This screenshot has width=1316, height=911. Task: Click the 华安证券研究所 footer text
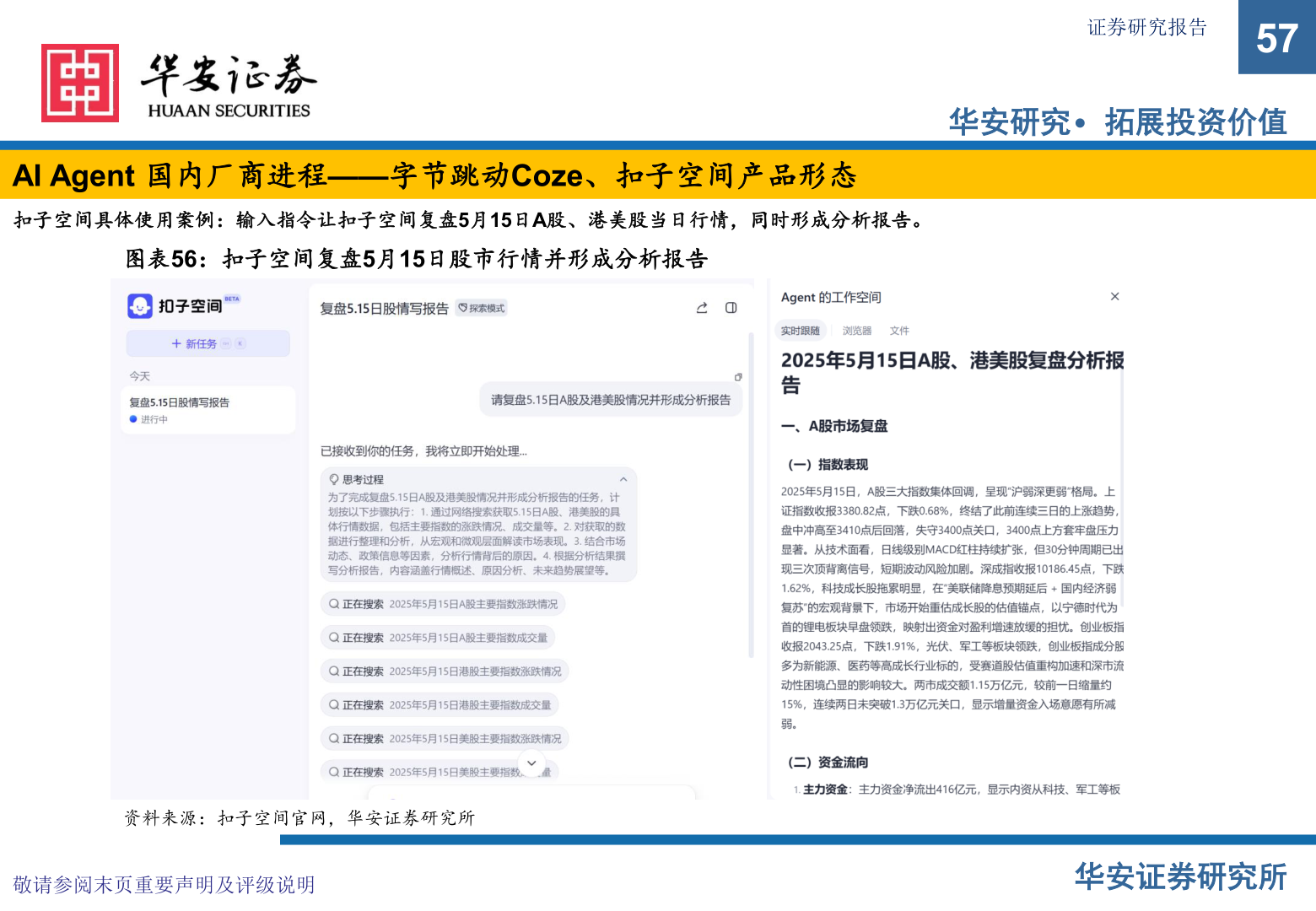click(1181, 877)
